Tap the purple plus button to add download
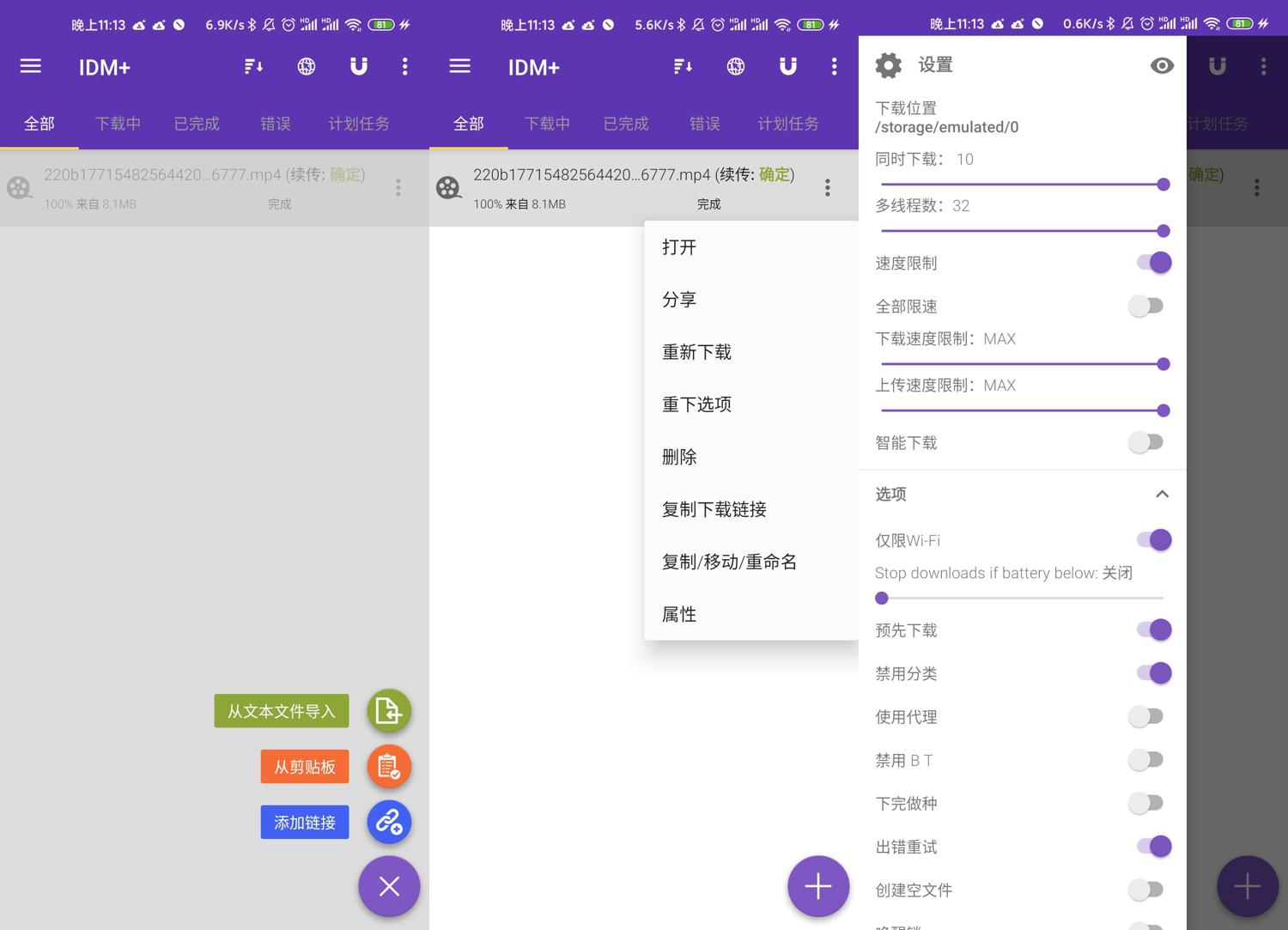 point(817,885)
